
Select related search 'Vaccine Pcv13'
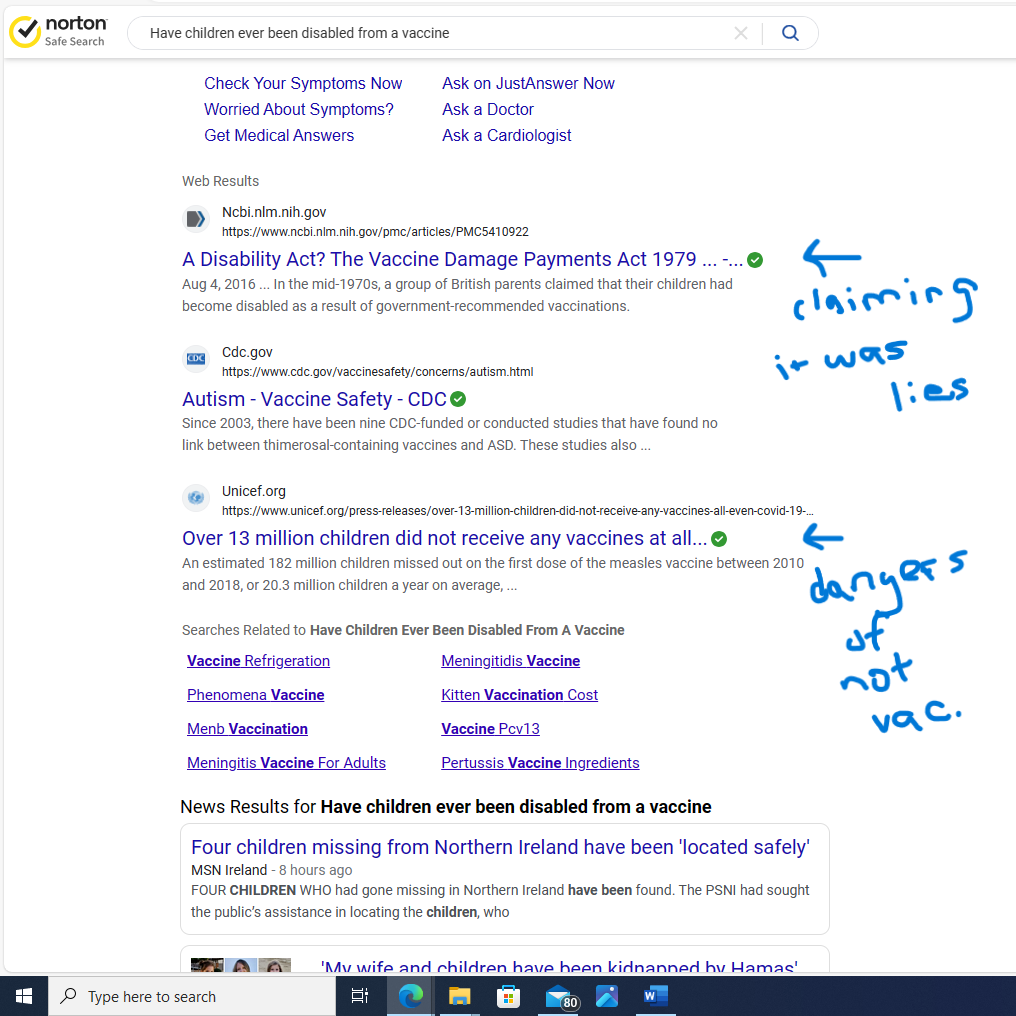pos(490,729)
